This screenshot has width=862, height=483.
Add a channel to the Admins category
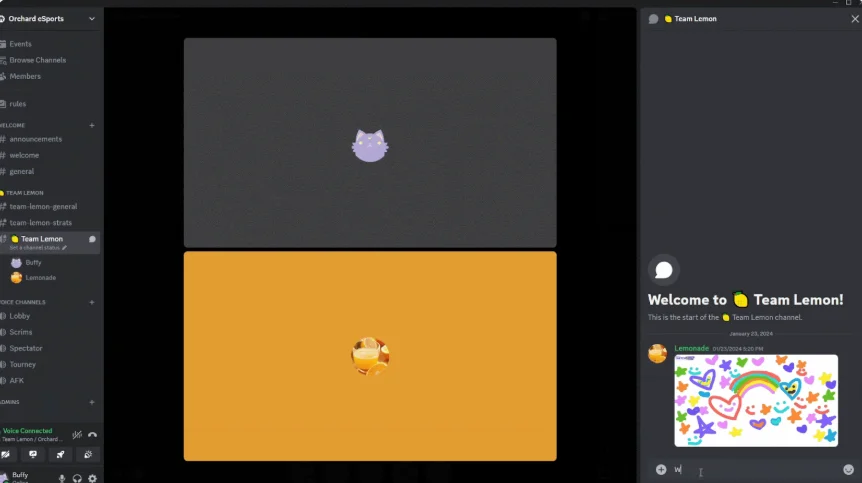click(92, 402)
